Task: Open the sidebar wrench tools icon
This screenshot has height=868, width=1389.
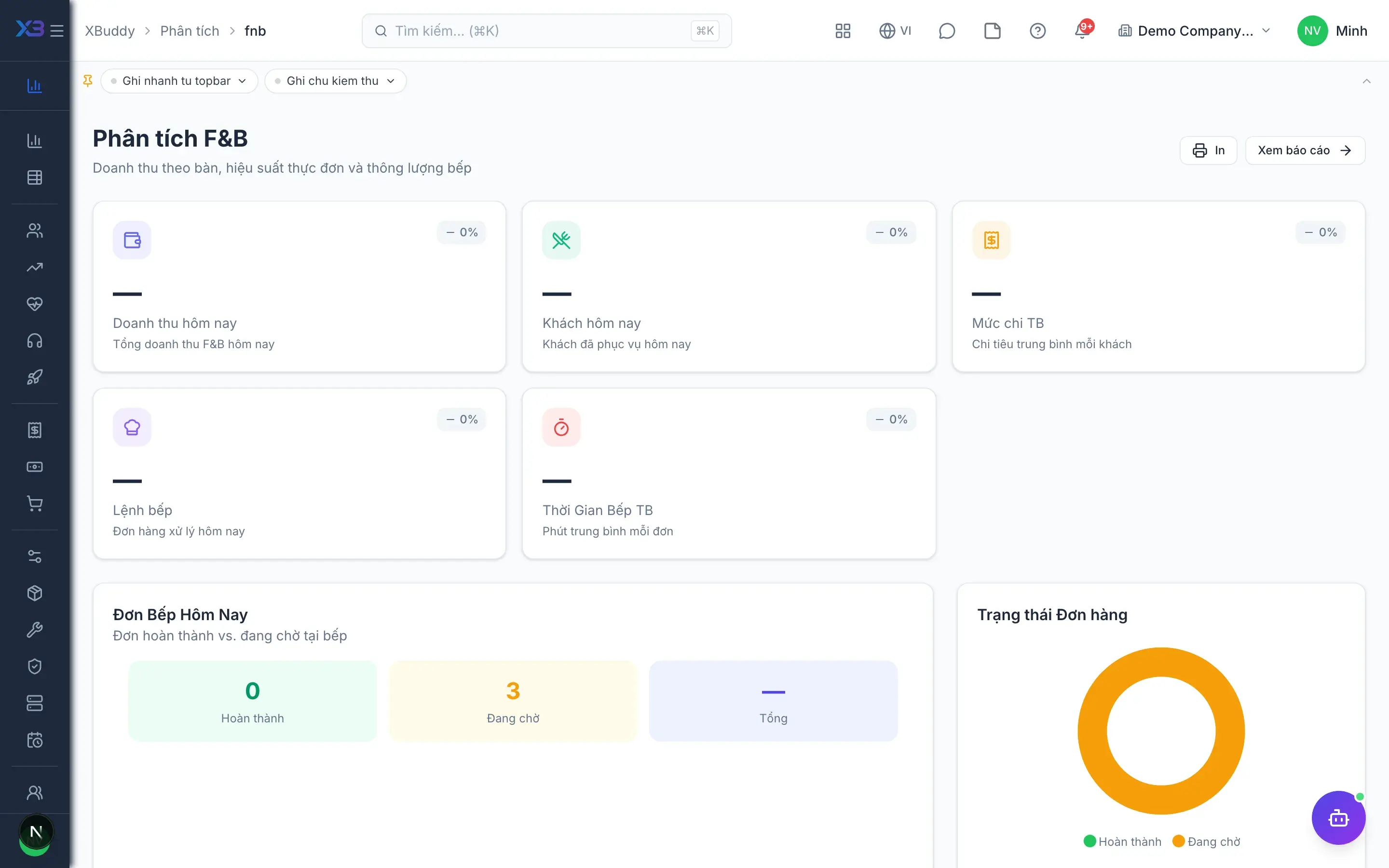Action: [x=34, y=630]
